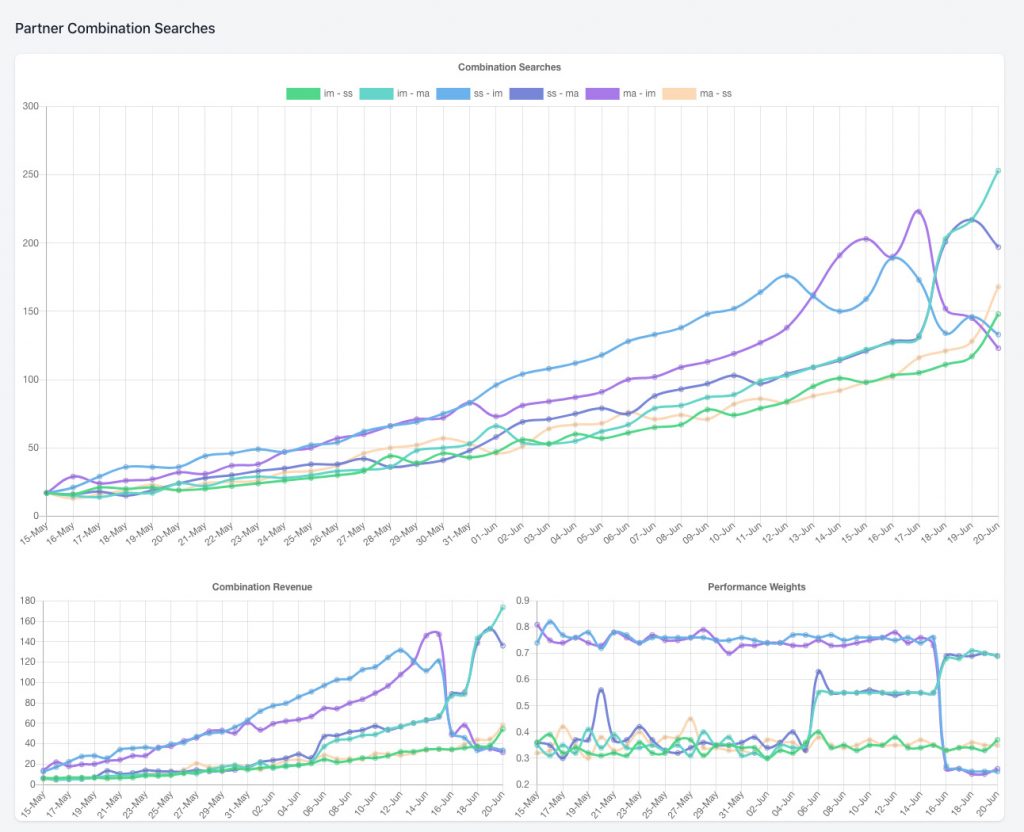Click the 'Combination Revenue' chart title
Viewport: 1024px width, 832px height.
(x=262, y=586)
